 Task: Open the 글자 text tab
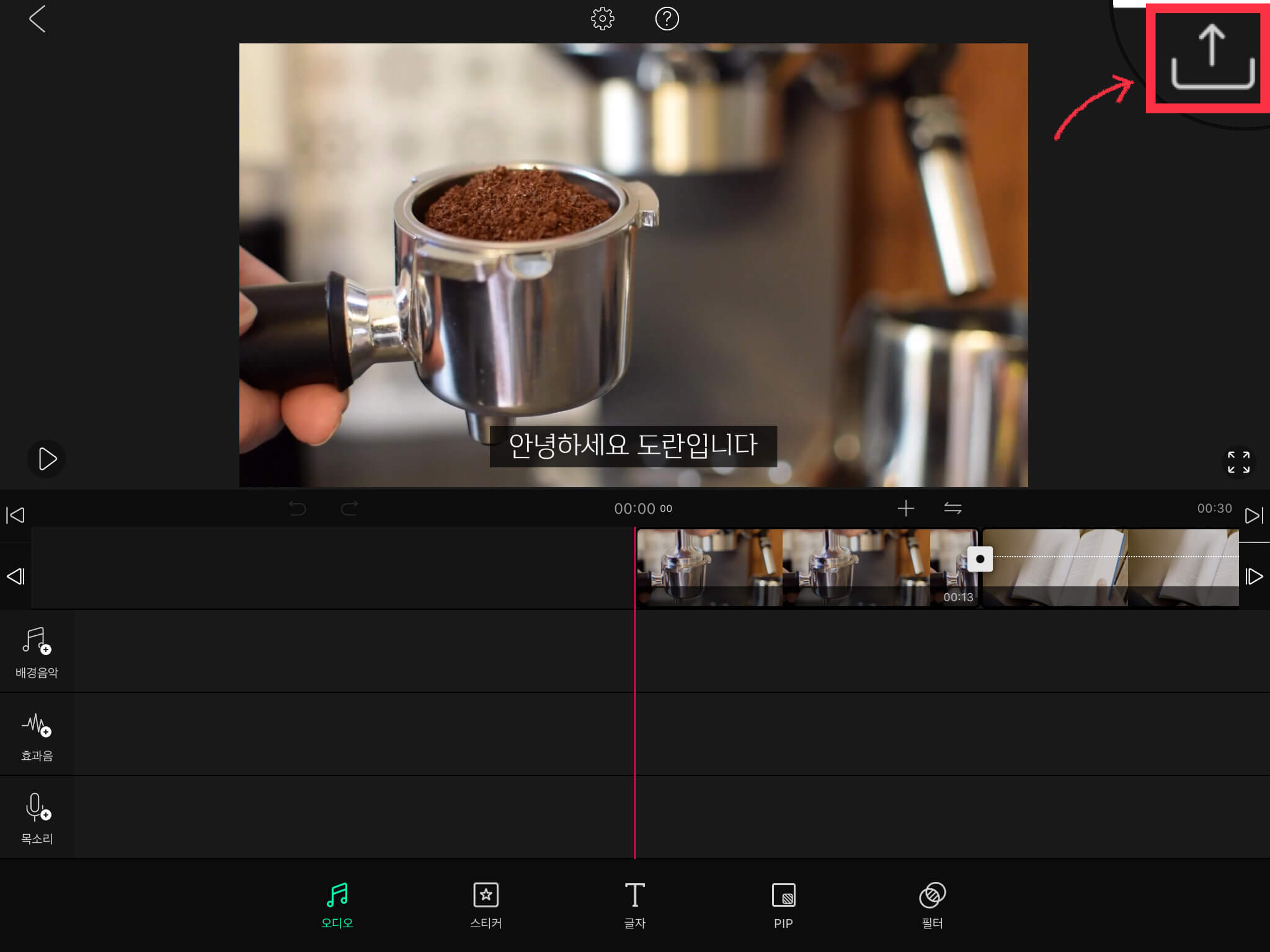pyautogui.click(x=634, y=905)
